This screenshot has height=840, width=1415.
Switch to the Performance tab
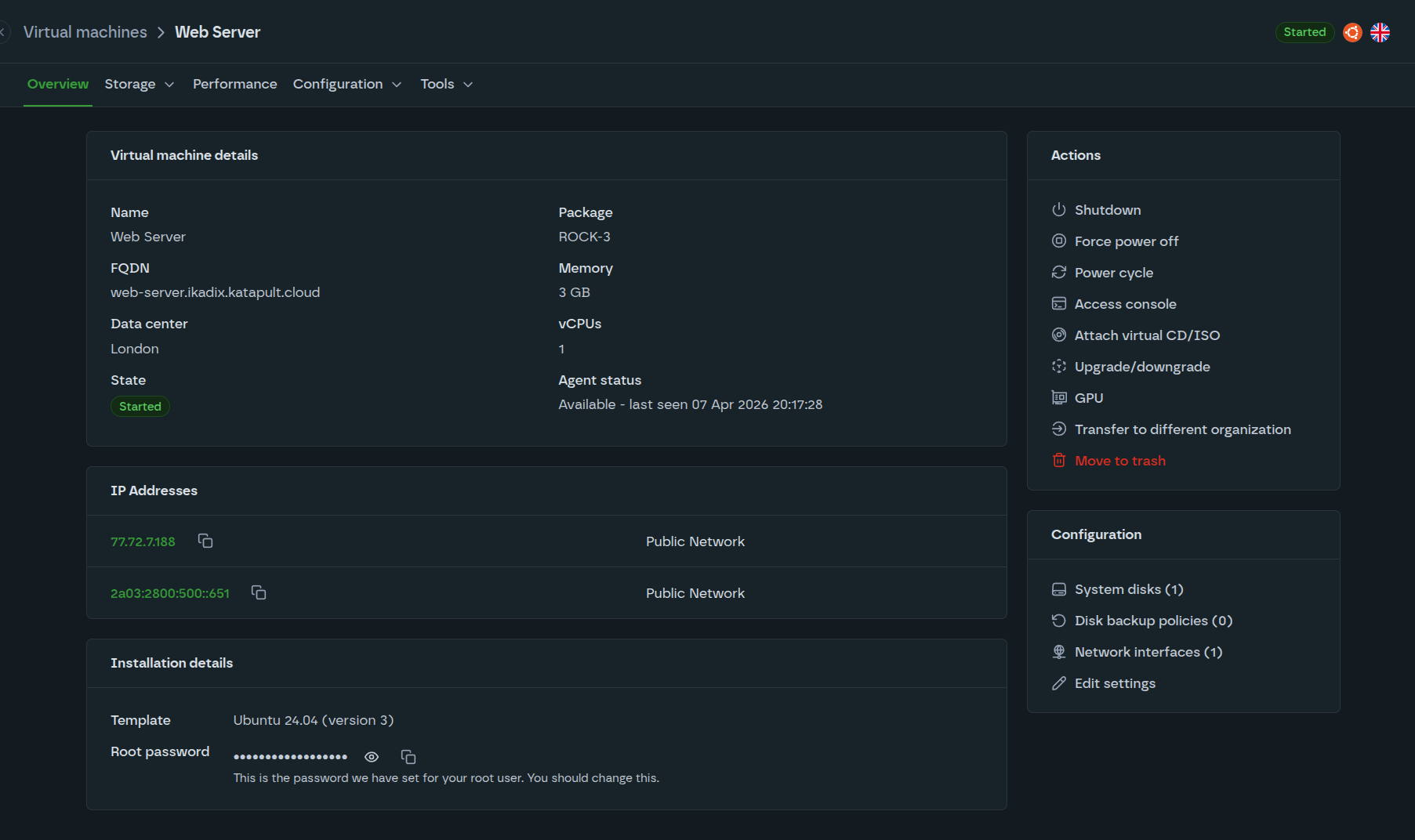pos(234,84)
